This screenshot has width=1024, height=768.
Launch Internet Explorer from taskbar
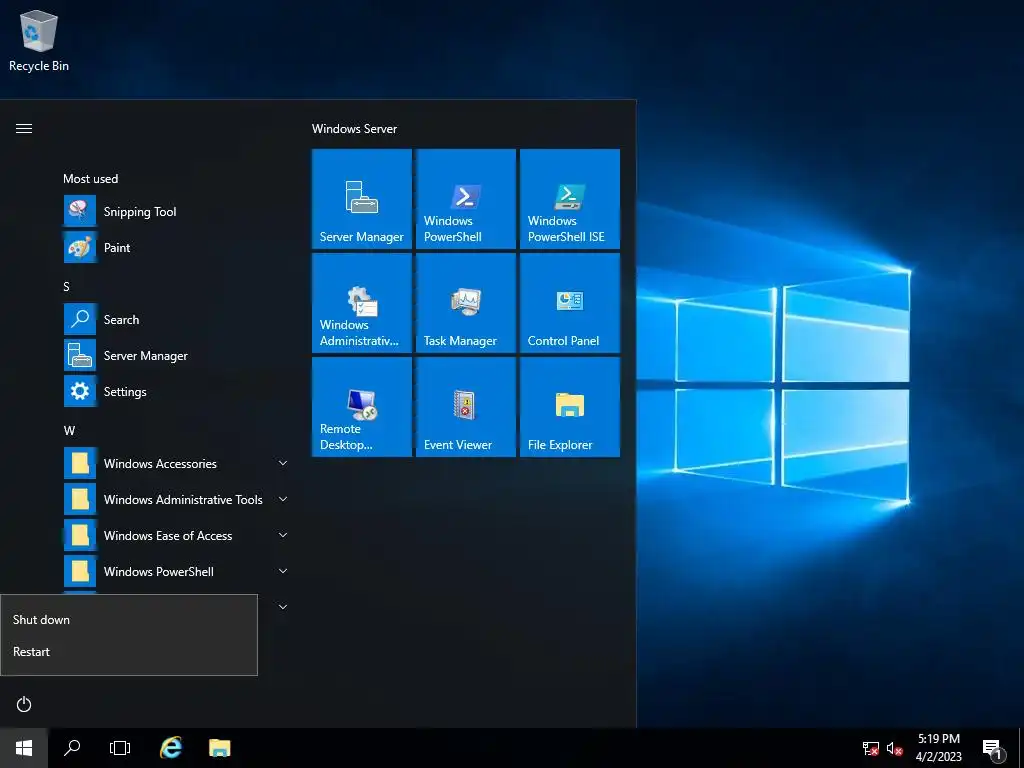click(171, 748)
